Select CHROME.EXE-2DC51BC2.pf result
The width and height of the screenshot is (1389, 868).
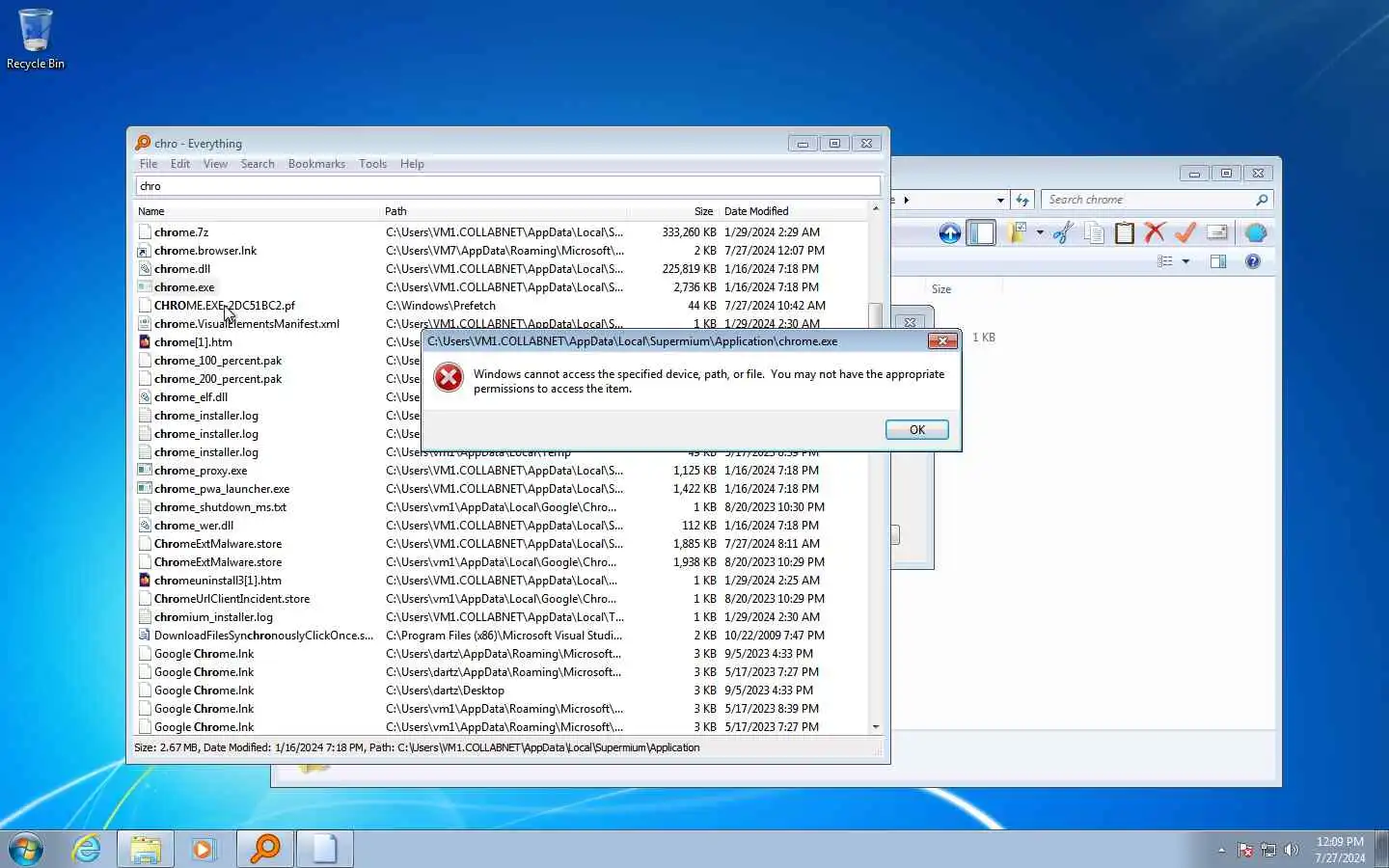tap(225, 306)
